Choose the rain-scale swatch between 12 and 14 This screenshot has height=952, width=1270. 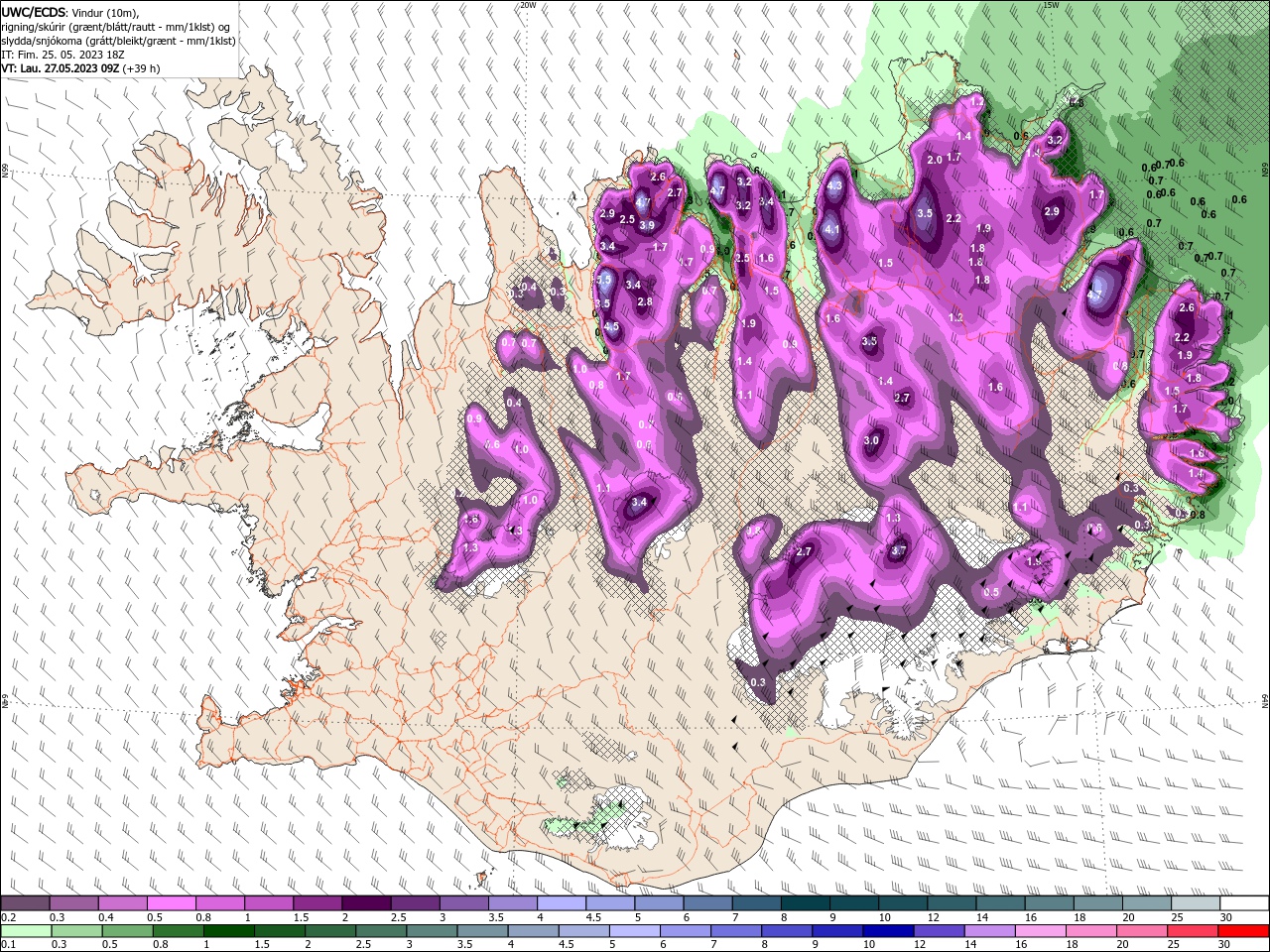pyautogui.click(x=939, y=931)
